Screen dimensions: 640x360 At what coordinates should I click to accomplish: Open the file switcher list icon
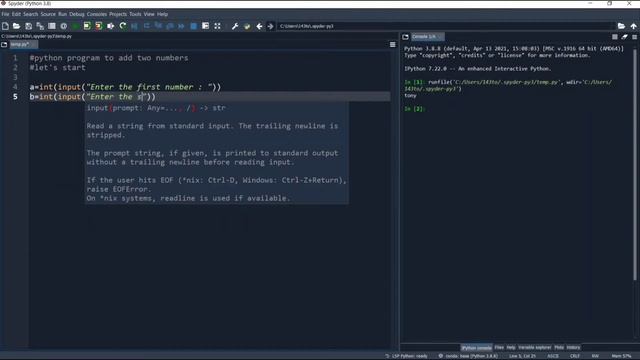coord(52,26)
